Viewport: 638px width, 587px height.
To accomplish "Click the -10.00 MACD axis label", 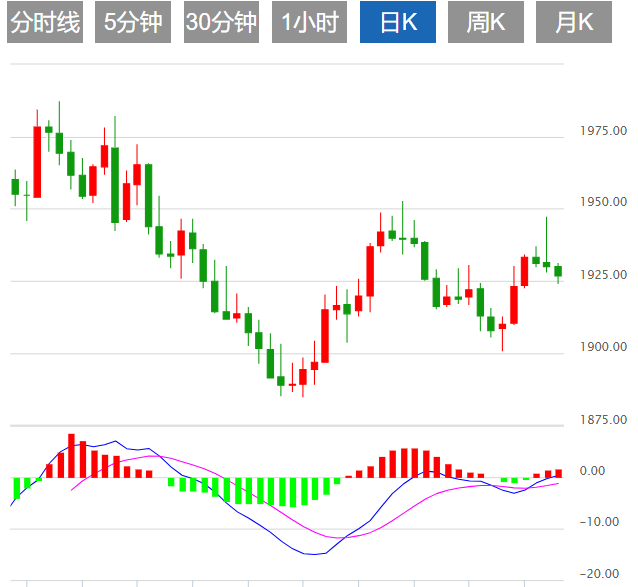I will click(x=599, y=522).
